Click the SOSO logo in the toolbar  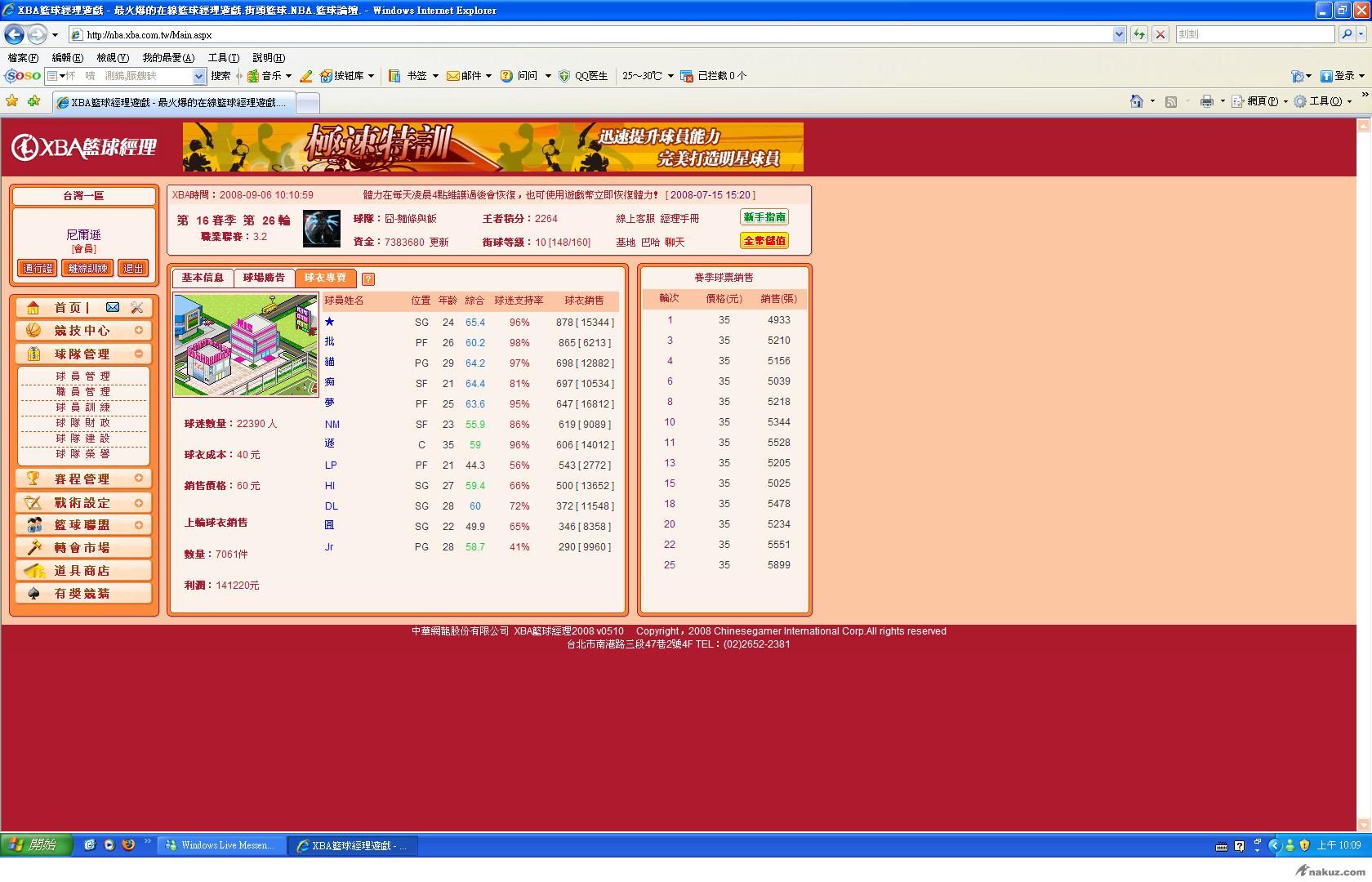pyautogui.click(x=22, y=76)
